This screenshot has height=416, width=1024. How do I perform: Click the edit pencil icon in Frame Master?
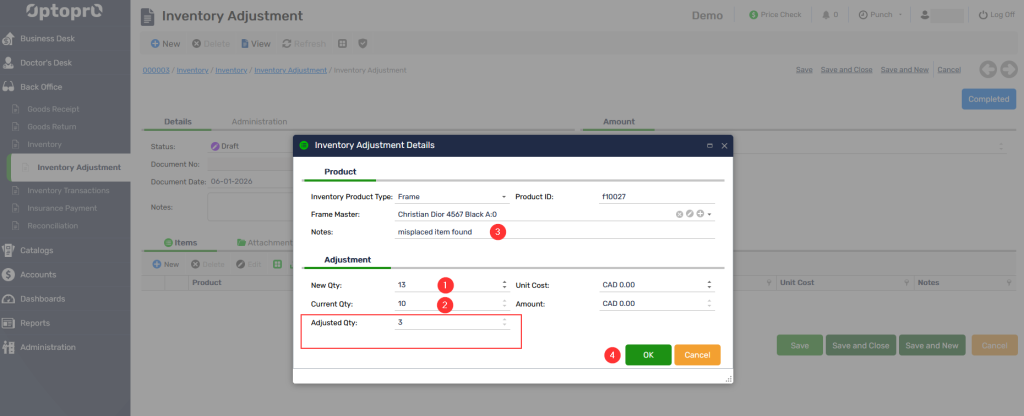pos(690,214)
